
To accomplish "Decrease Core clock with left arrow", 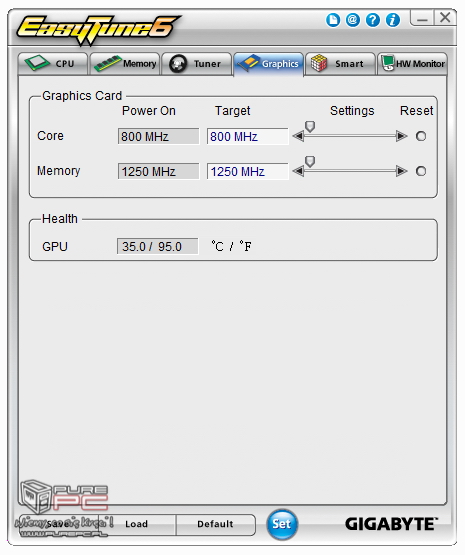I will (x=298, y=136).
